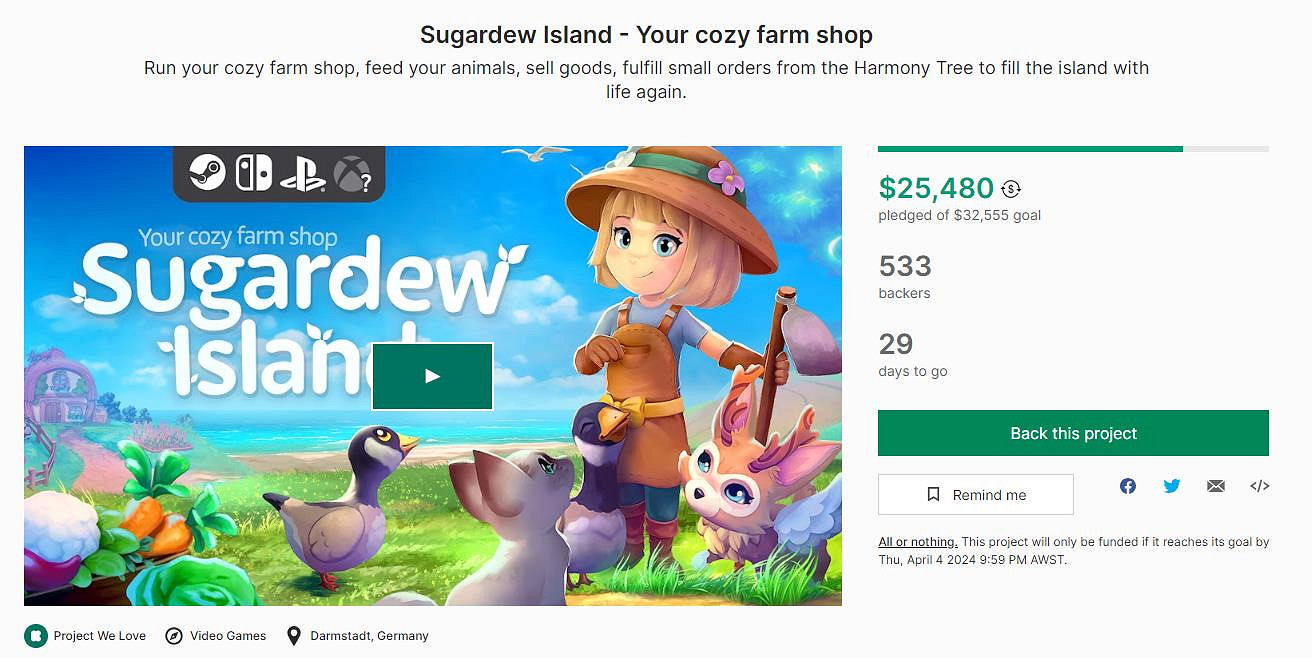Click the Video Games compass icon
Image resolution: width=1312 pixels, height=658 pixels.
tap(174, 636)
